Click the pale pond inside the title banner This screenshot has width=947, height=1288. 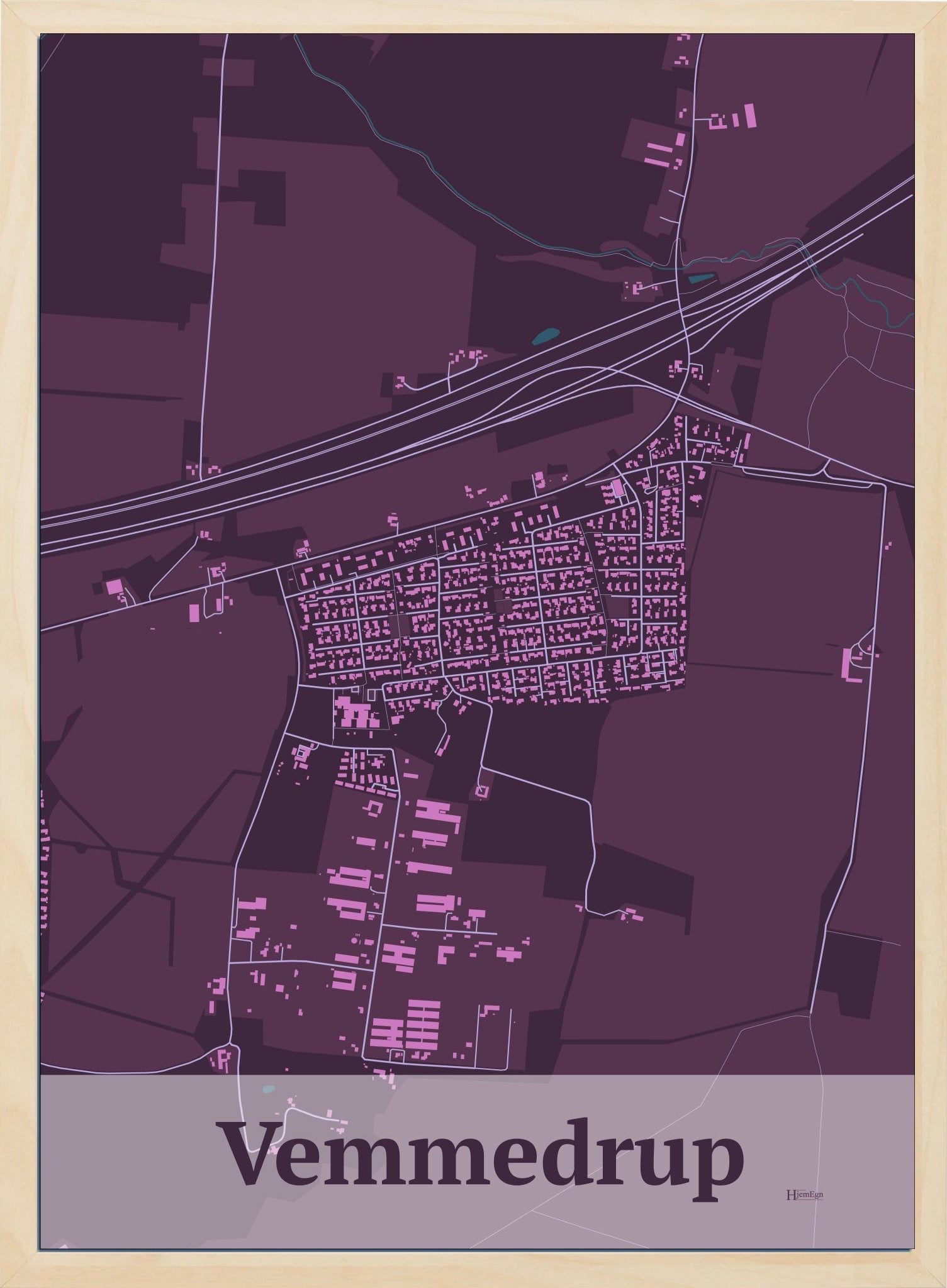click(x=269, y=1088)
